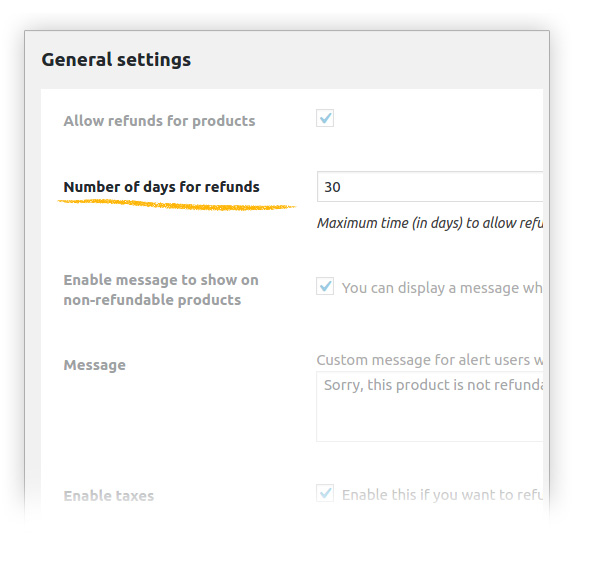Viewport: 600px width, 566px height.
Task: Click the 'Enable this if you want' text
Action: pyautogui.click(x=442, y=494)
